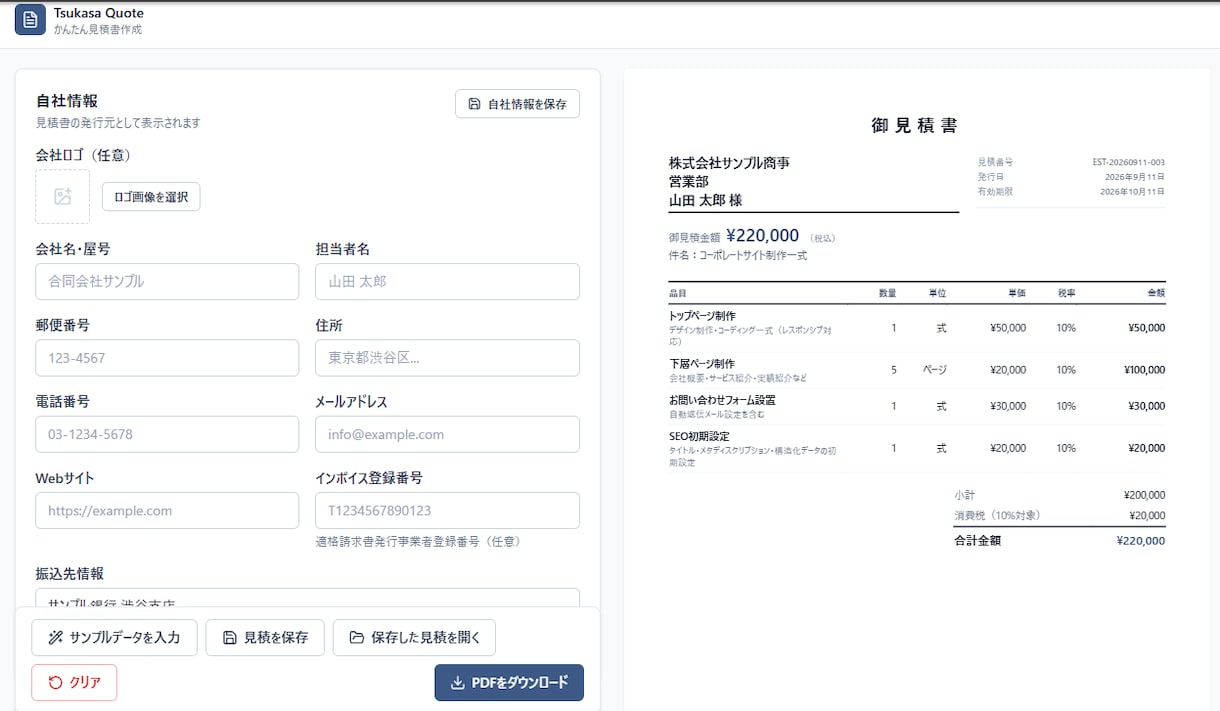The image size is (1220, 711).
Task: Focus the 郵便番号 input field
Action: pos(167,358)
